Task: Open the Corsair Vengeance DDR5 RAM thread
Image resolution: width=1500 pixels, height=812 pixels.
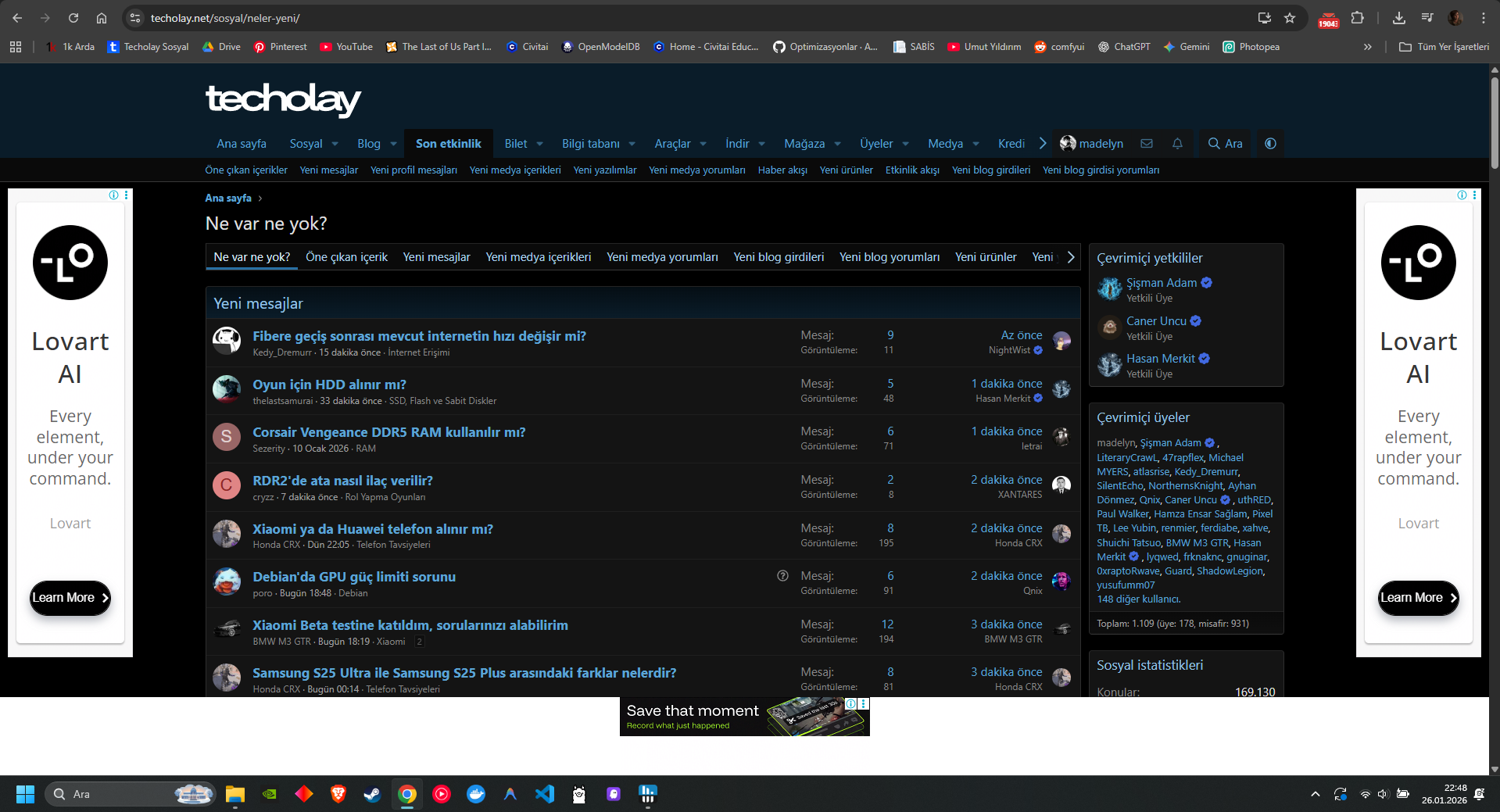Action: pyautogui.click(x=389, y=432)
